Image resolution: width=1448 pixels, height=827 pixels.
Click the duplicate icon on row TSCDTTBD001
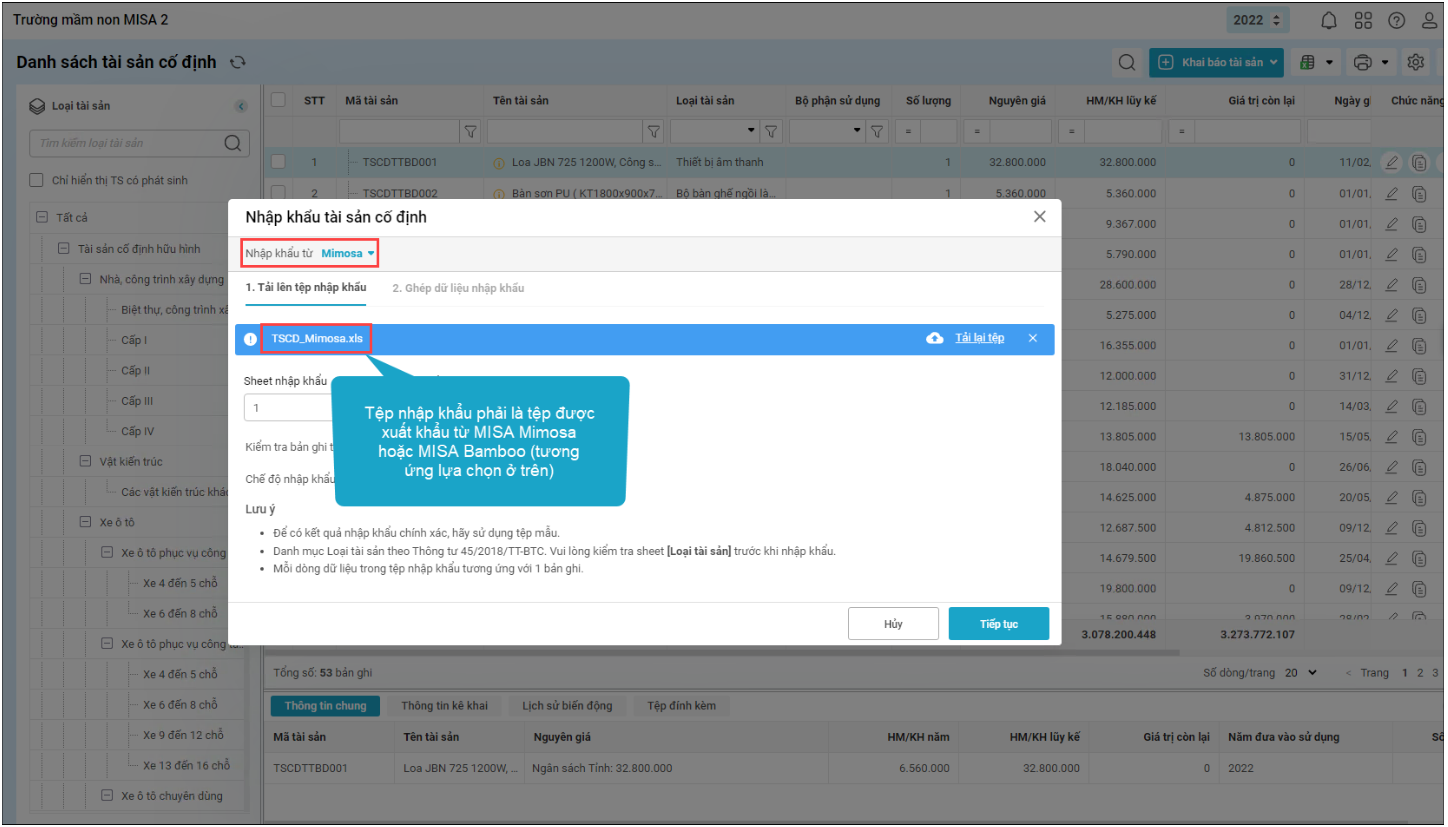1419,162
